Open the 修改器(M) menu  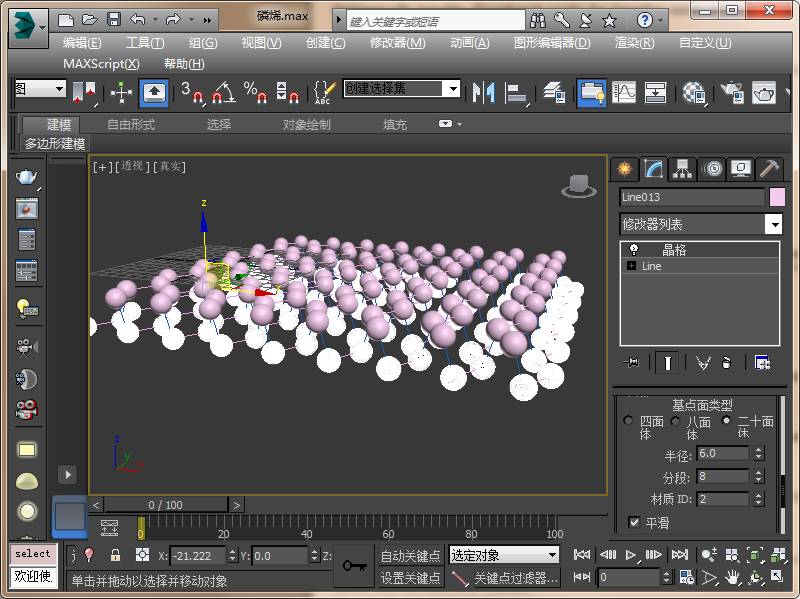tap(397, 42)
